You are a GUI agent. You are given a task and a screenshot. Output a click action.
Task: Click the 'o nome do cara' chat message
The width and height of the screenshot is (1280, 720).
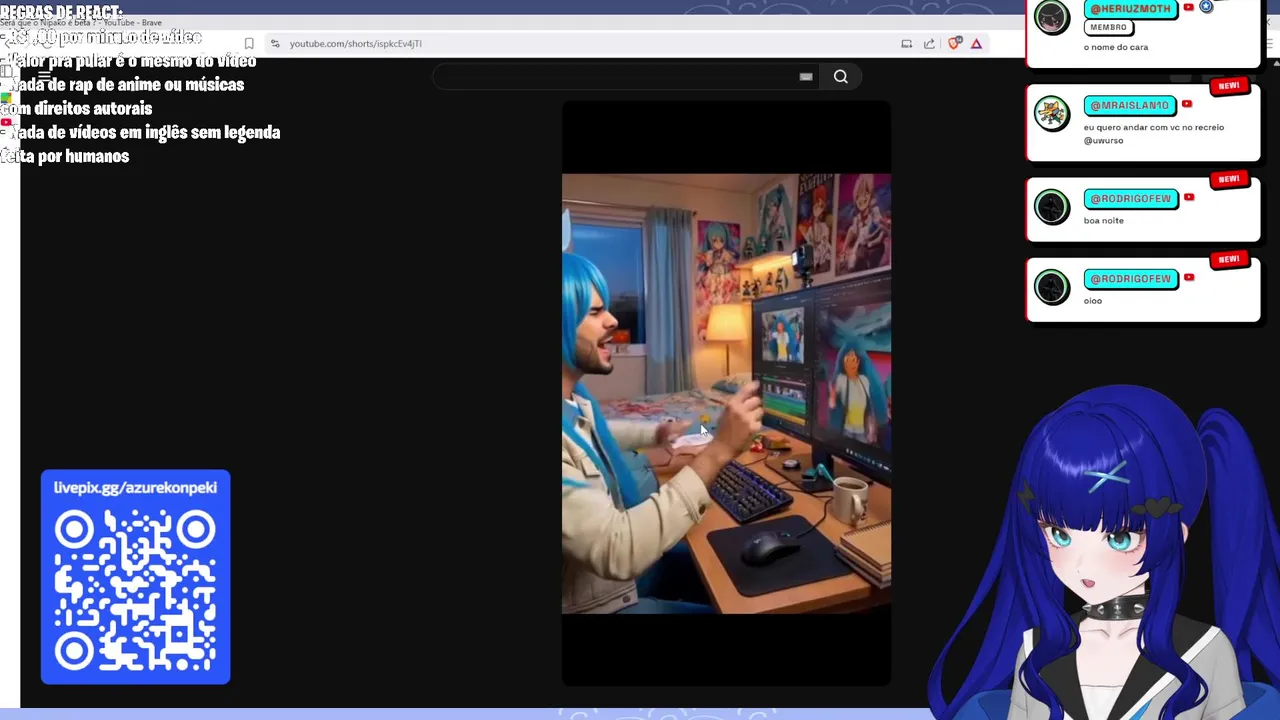[1116, 47]
